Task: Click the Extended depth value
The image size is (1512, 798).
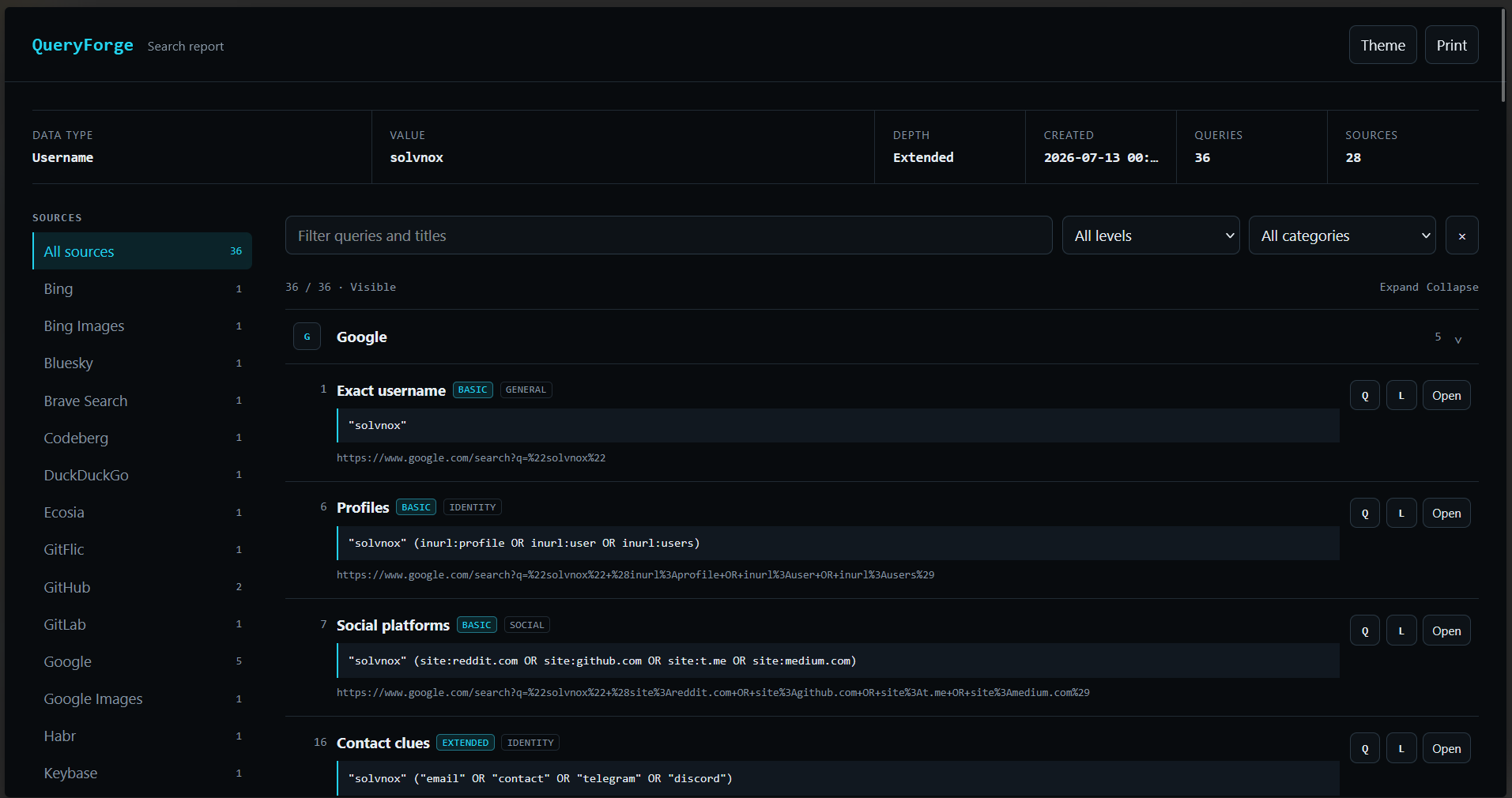Action: coord(923,157)
